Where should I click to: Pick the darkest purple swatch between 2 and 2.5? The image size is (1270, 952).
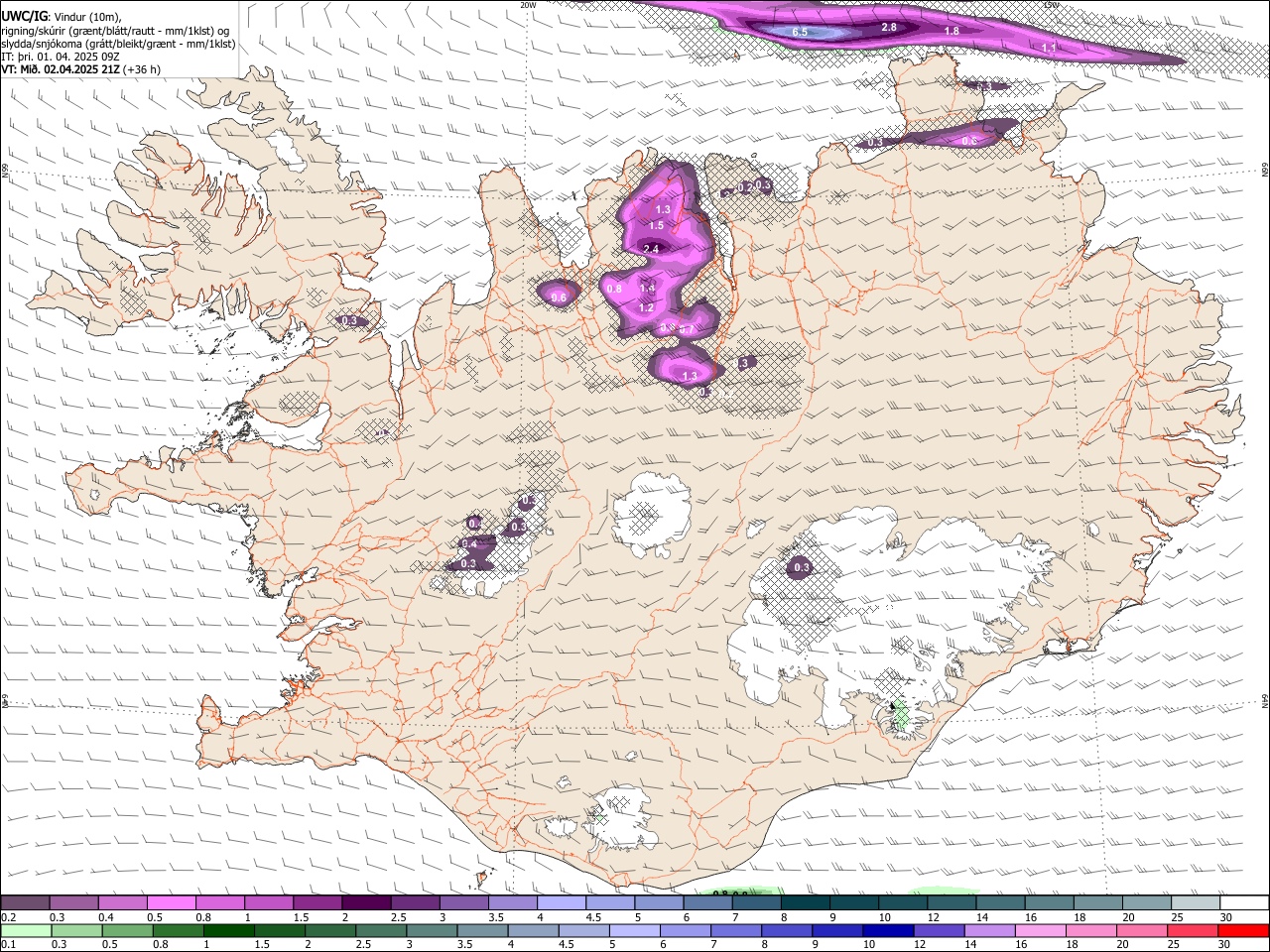click(366, 902)
